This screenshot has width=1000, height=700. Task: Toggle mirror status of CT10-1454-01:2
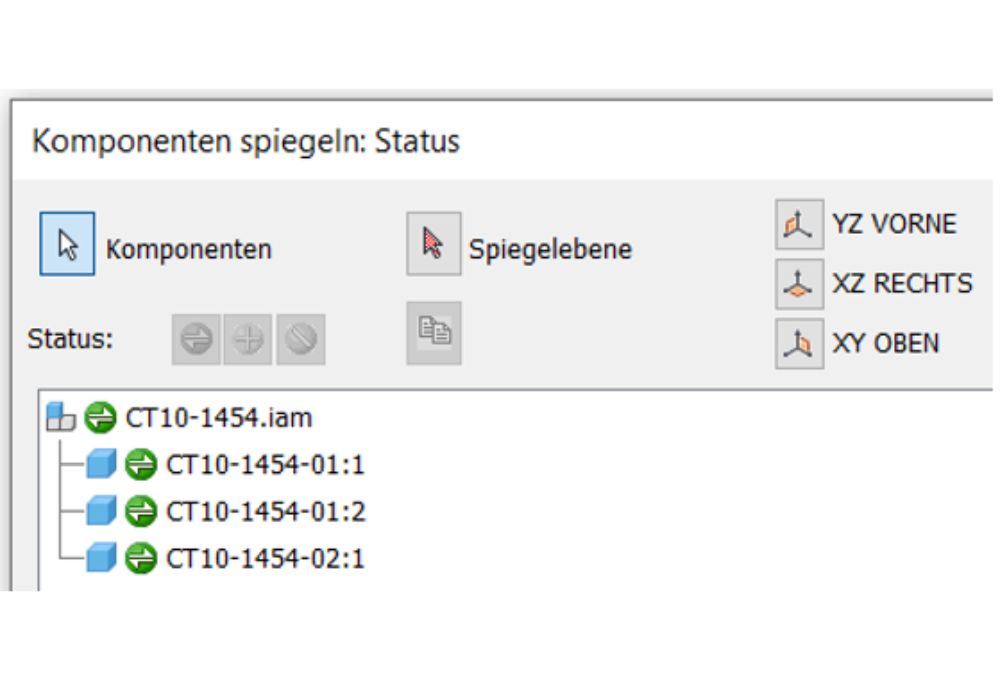click(x=140, y=511)
